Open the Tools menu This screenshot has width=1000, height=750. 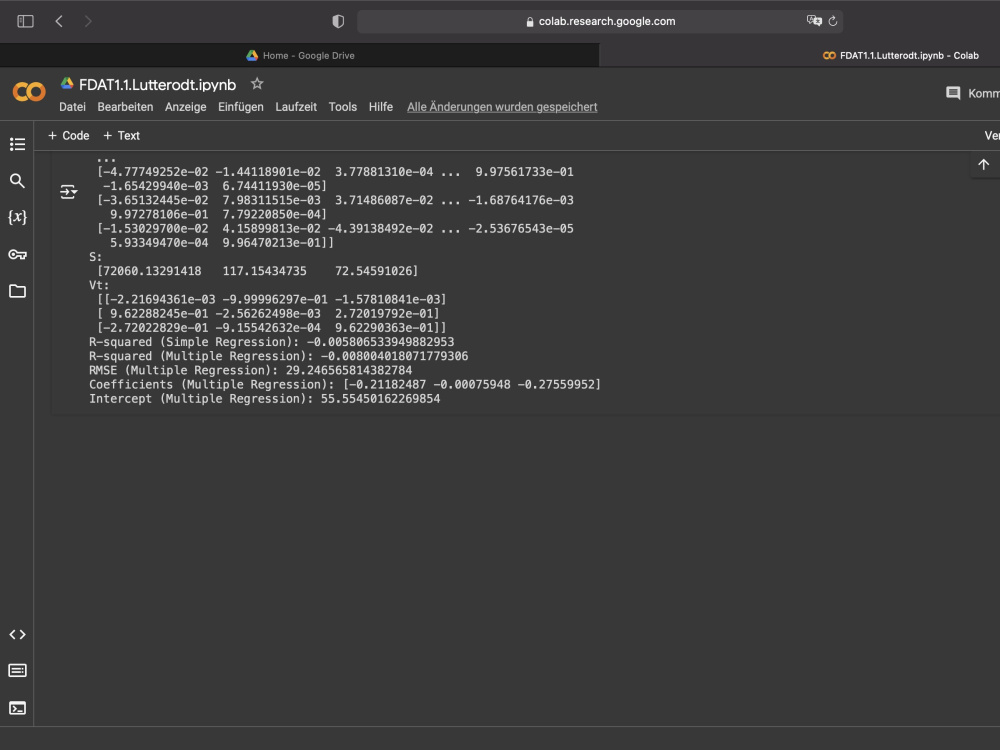click(342, 107)
